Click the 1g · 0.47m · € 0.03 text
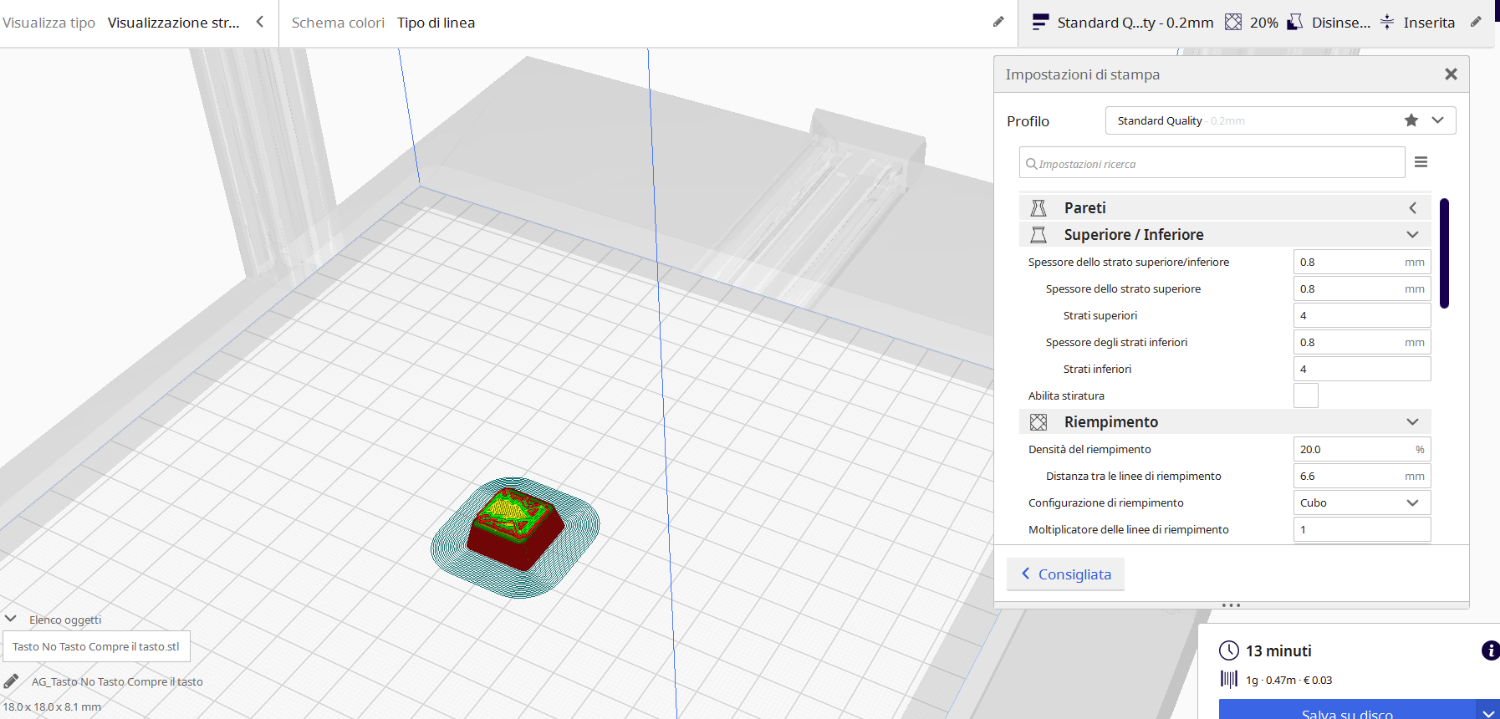This screenshot has height=719, width=1500. coord(1289,680)
